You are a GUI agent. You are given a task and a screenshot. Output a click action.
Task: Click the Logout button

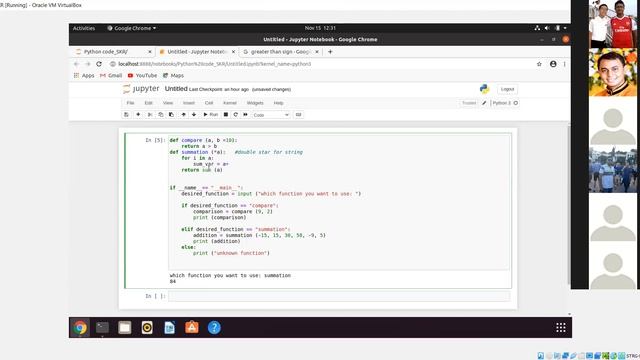pyautogui.click(x=507, y=89)
